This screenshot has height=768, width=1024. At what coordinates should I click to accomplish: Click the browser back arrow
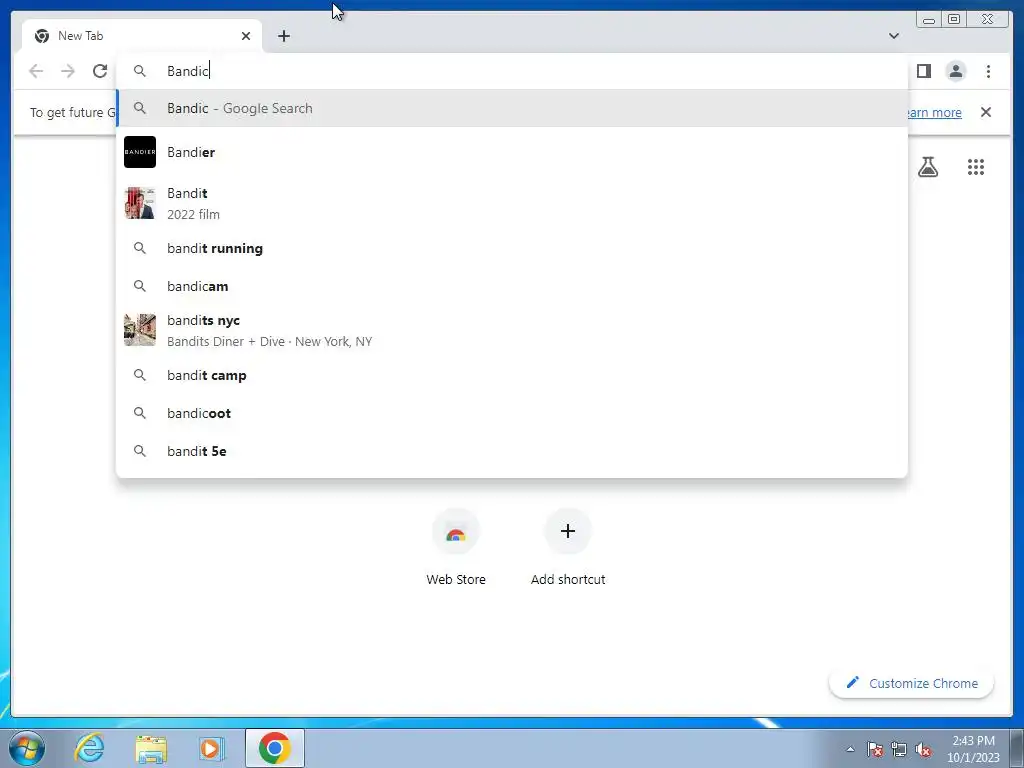[x=36, y=71]
